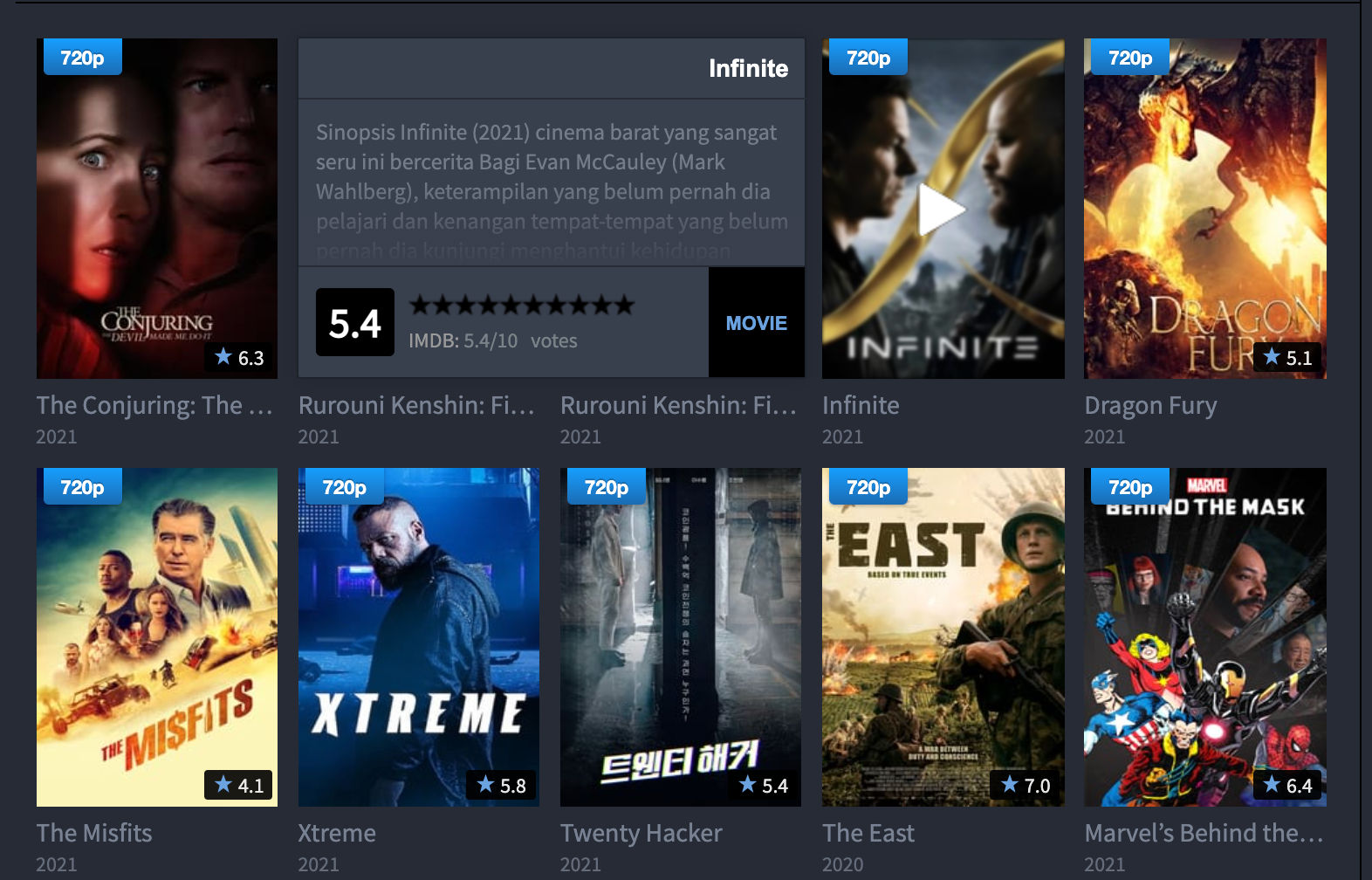The image size is (1372, 880).
Task: Click the large 5.4 score box in the popup
Action: pyautogui.click(x=355, y=322)
